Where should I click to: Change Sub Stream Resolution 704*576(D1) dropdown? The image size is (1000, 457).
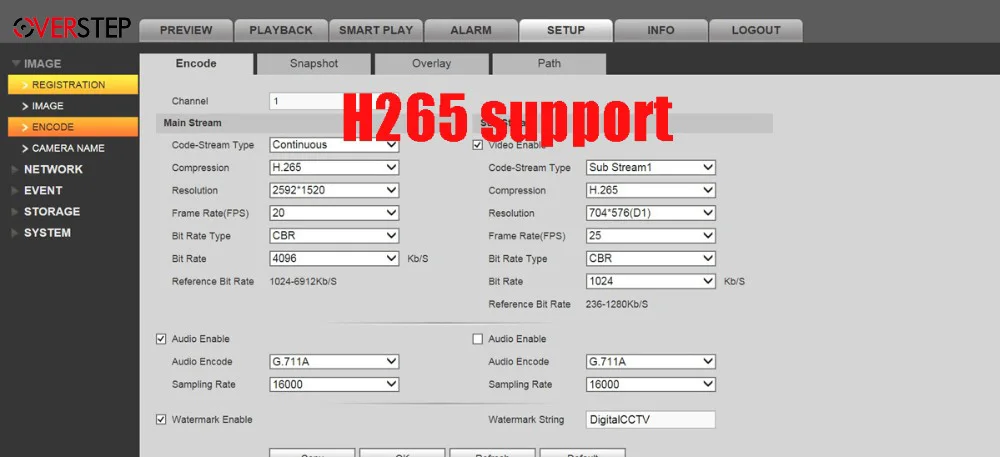coord(651,213)
